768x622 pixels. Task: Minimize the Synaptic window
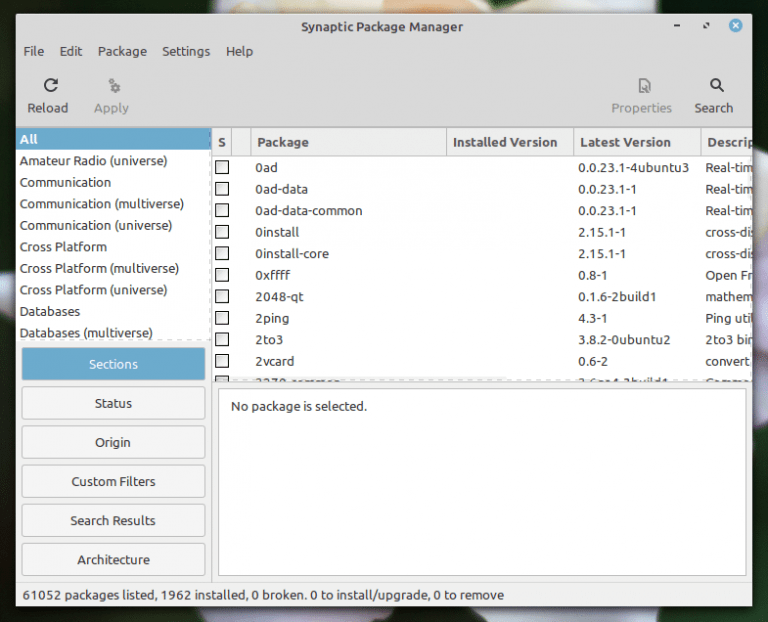pyautogui.click(x=677, y=25)
